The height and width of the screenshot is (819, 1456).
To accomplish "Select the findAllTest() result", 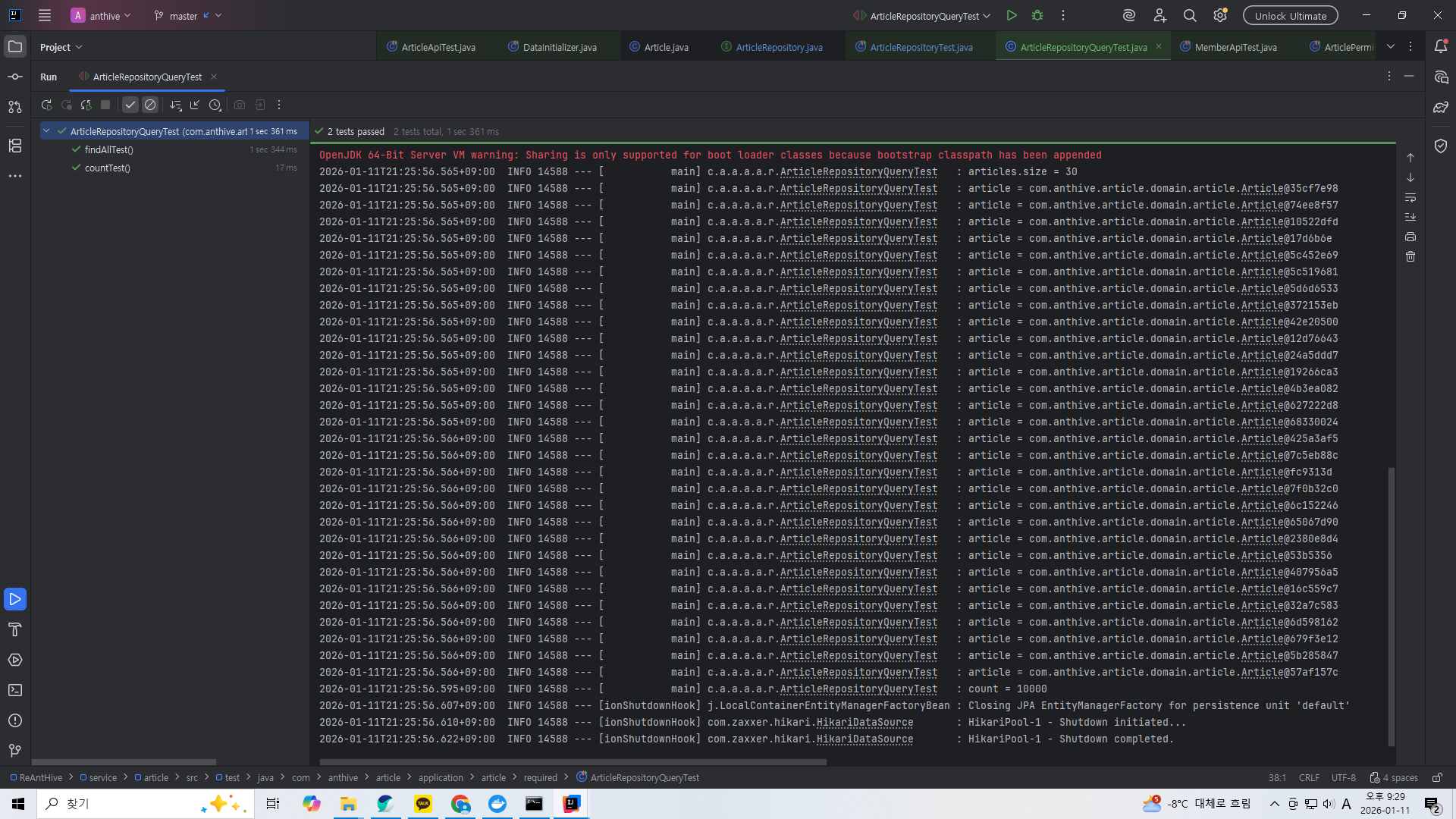I will pos(108,150).
